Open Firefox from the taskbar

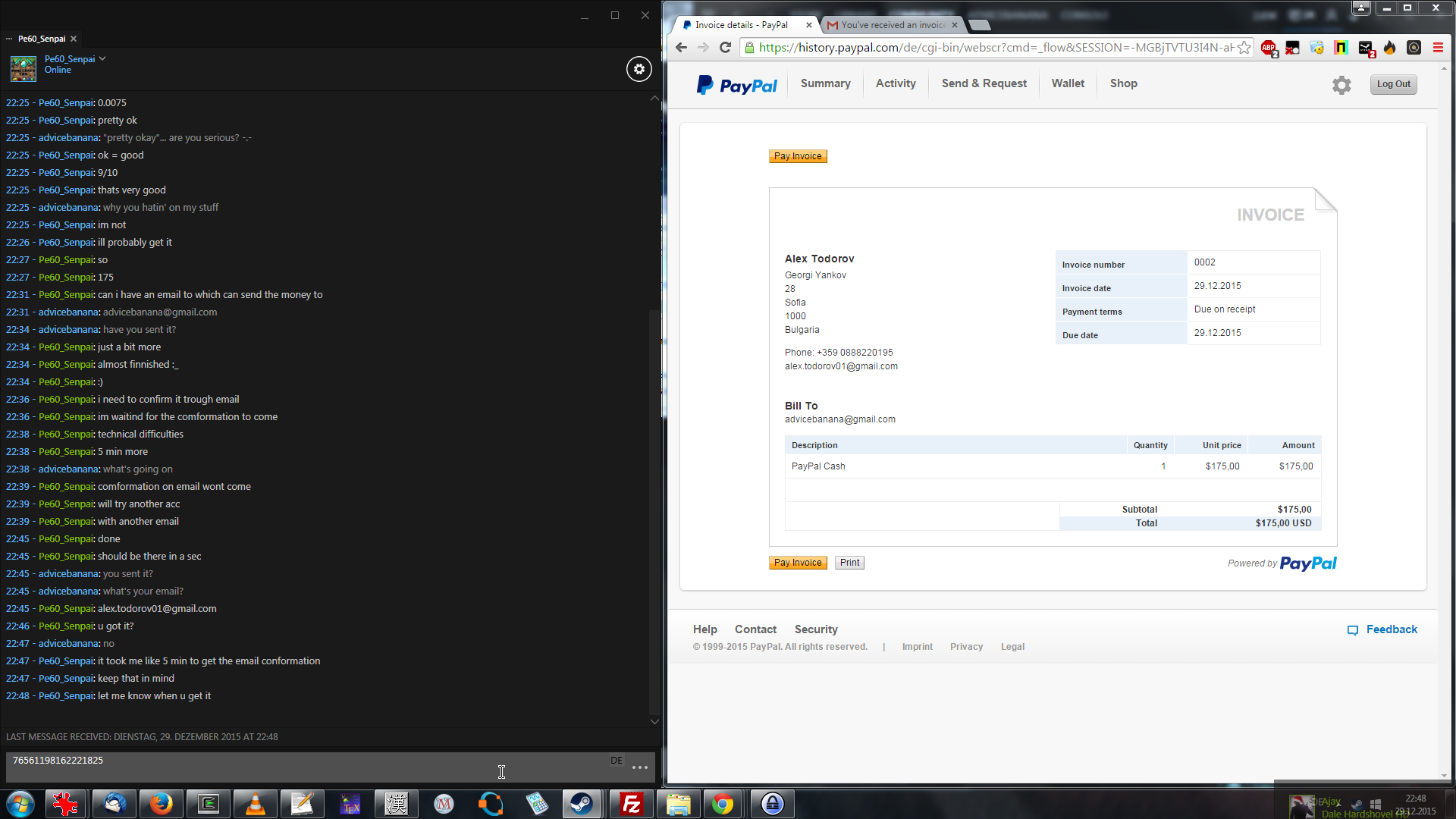tap(161, 804)
